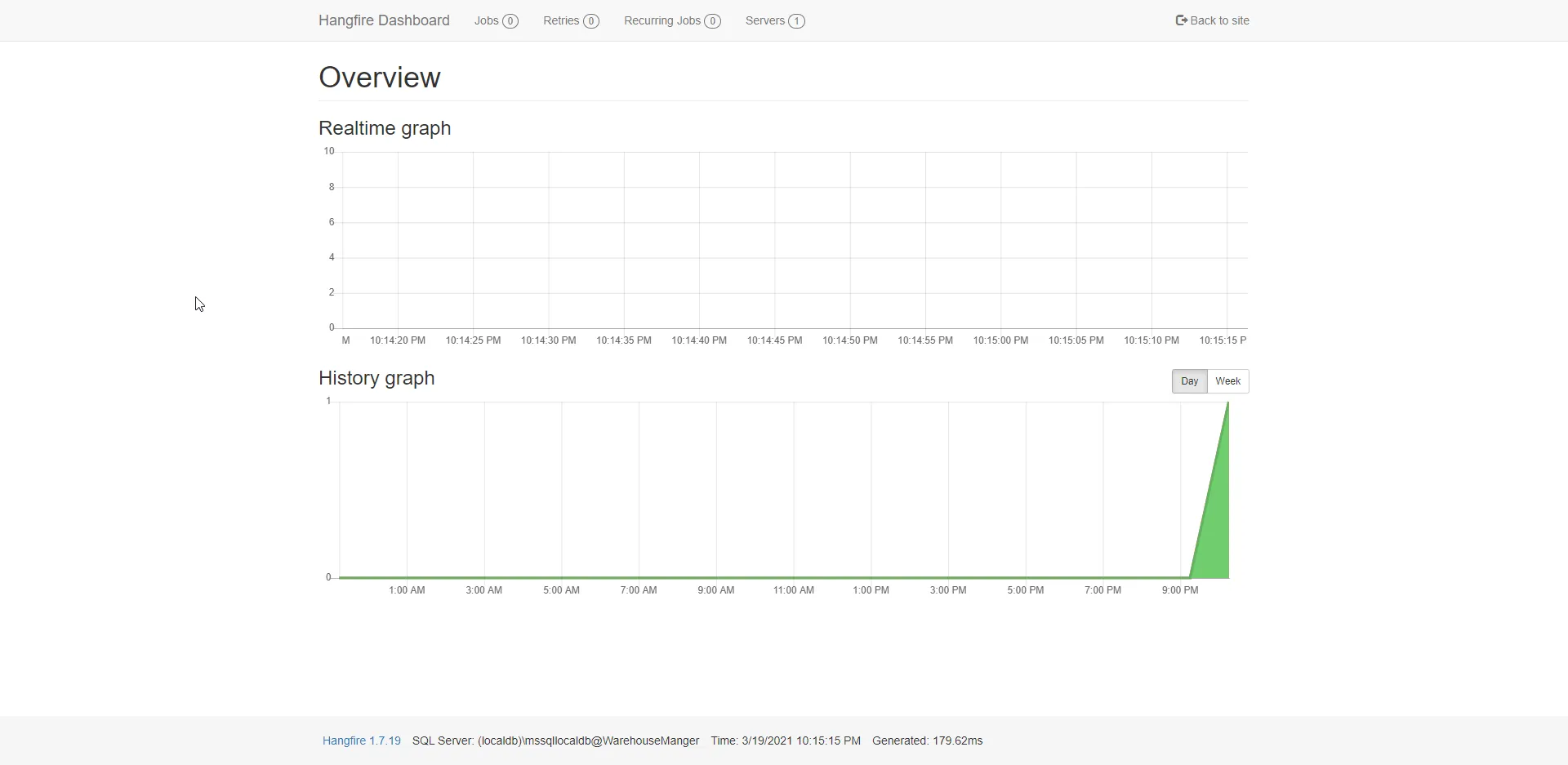Switch History graph to Week view
1568x765 pixels.
[1227, 381]
